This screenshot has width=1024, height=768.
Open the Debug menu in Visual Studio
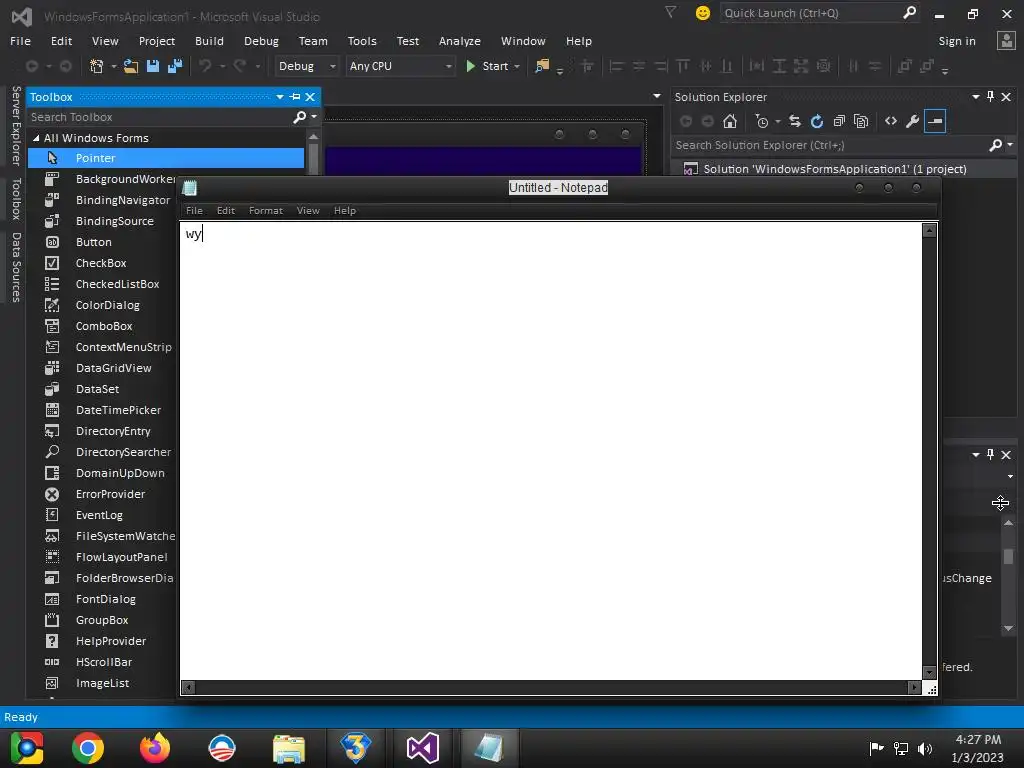pyautogui.click(x=261, y=41)
